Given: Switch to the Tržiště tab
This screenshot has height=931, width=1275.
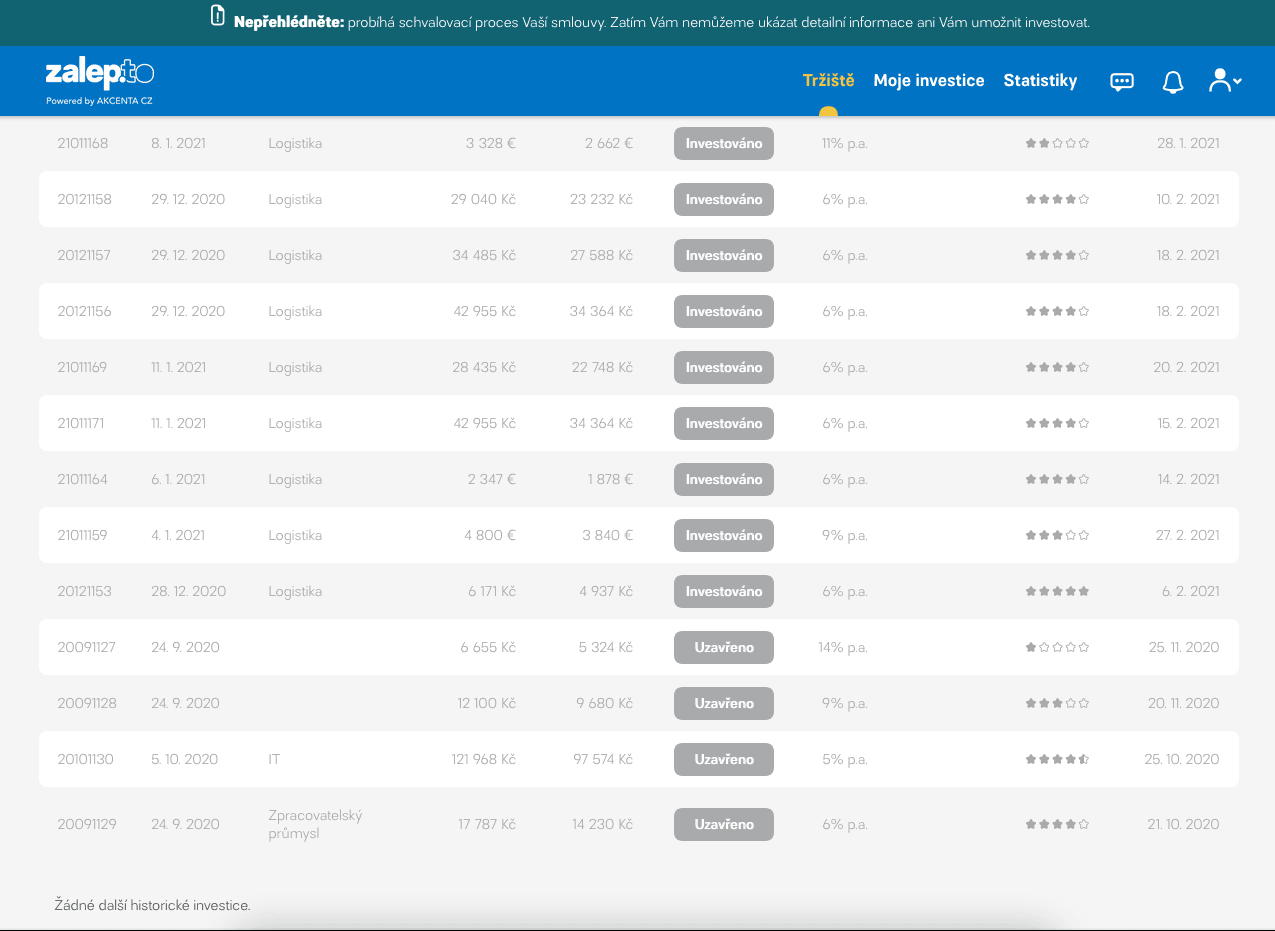Looking at the screenshot, I should [829, 81].
